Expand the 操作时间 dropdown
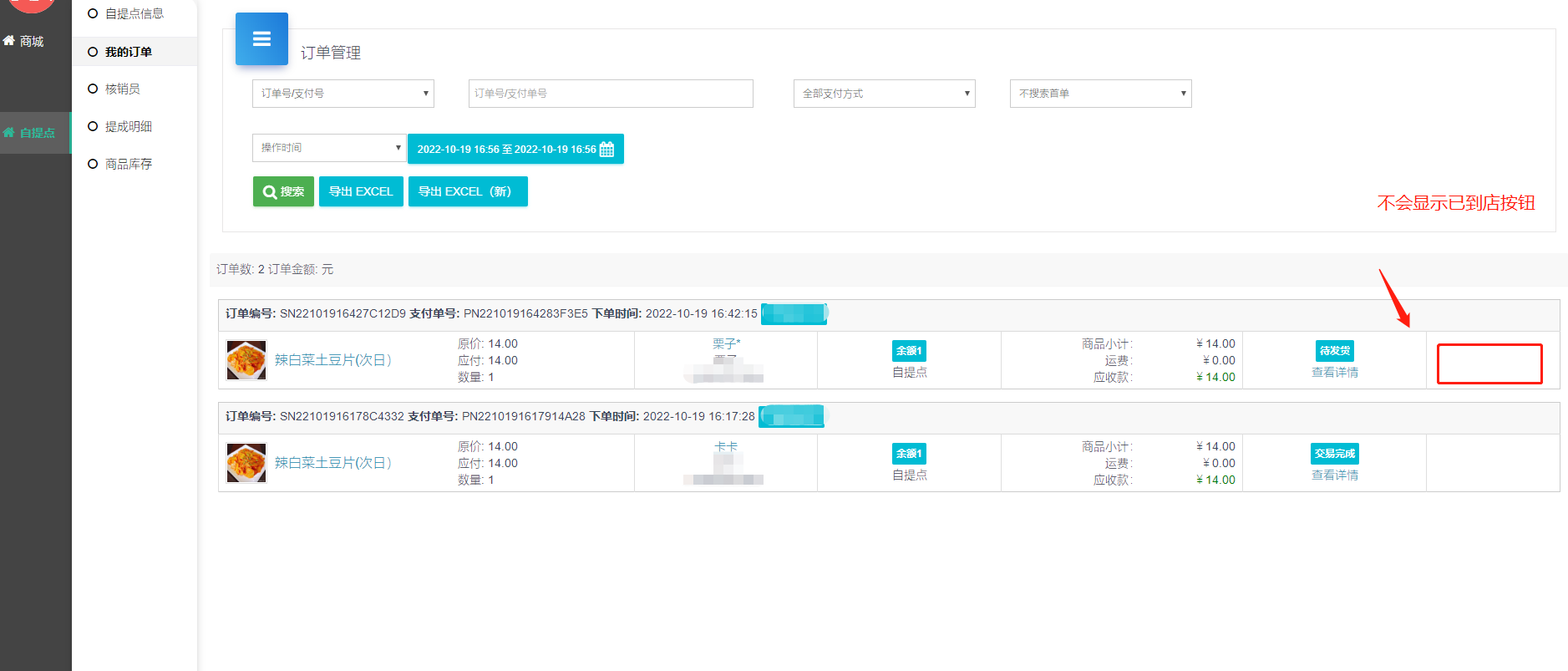The height and width of the screenshot is (671, 1568). click(x=328, y=148)
